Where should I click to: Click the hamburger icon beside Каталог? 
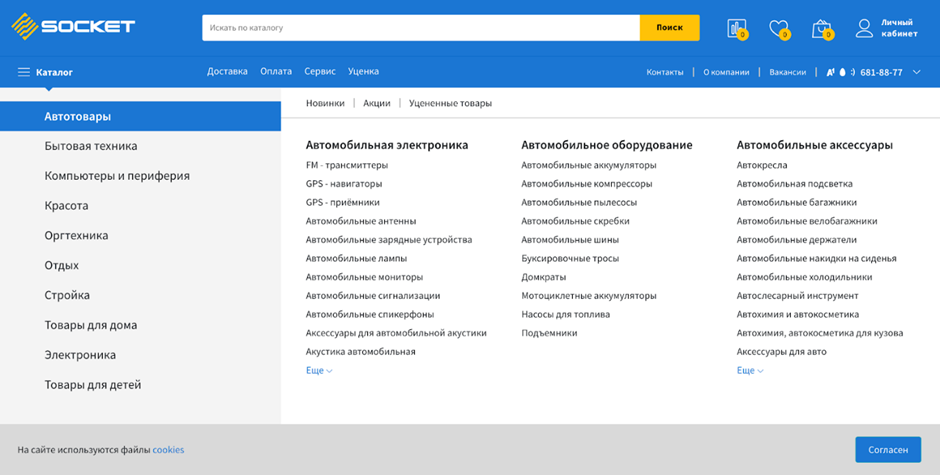(x=24, y=72)
